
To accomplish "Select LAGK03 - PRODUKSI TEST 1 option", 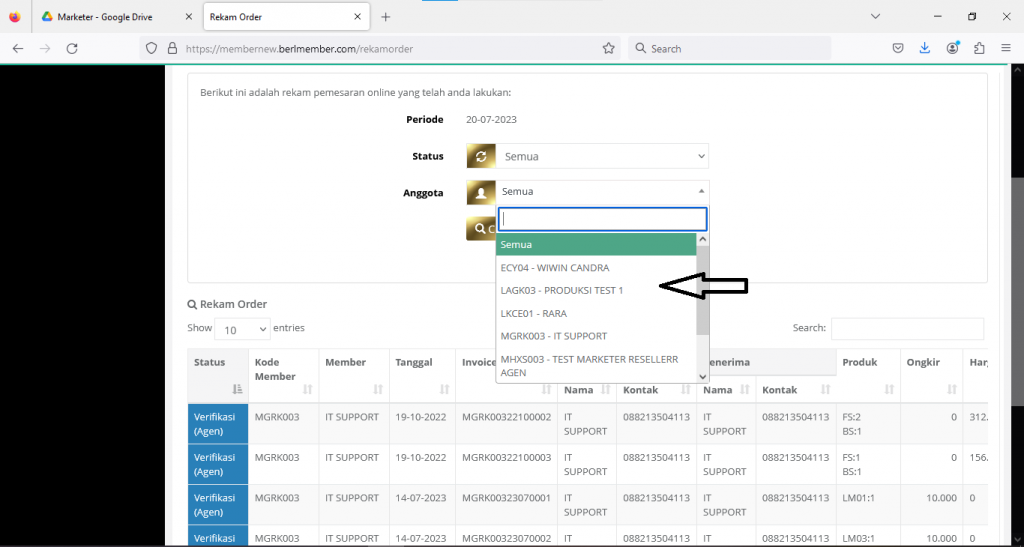I will (562, 290).
